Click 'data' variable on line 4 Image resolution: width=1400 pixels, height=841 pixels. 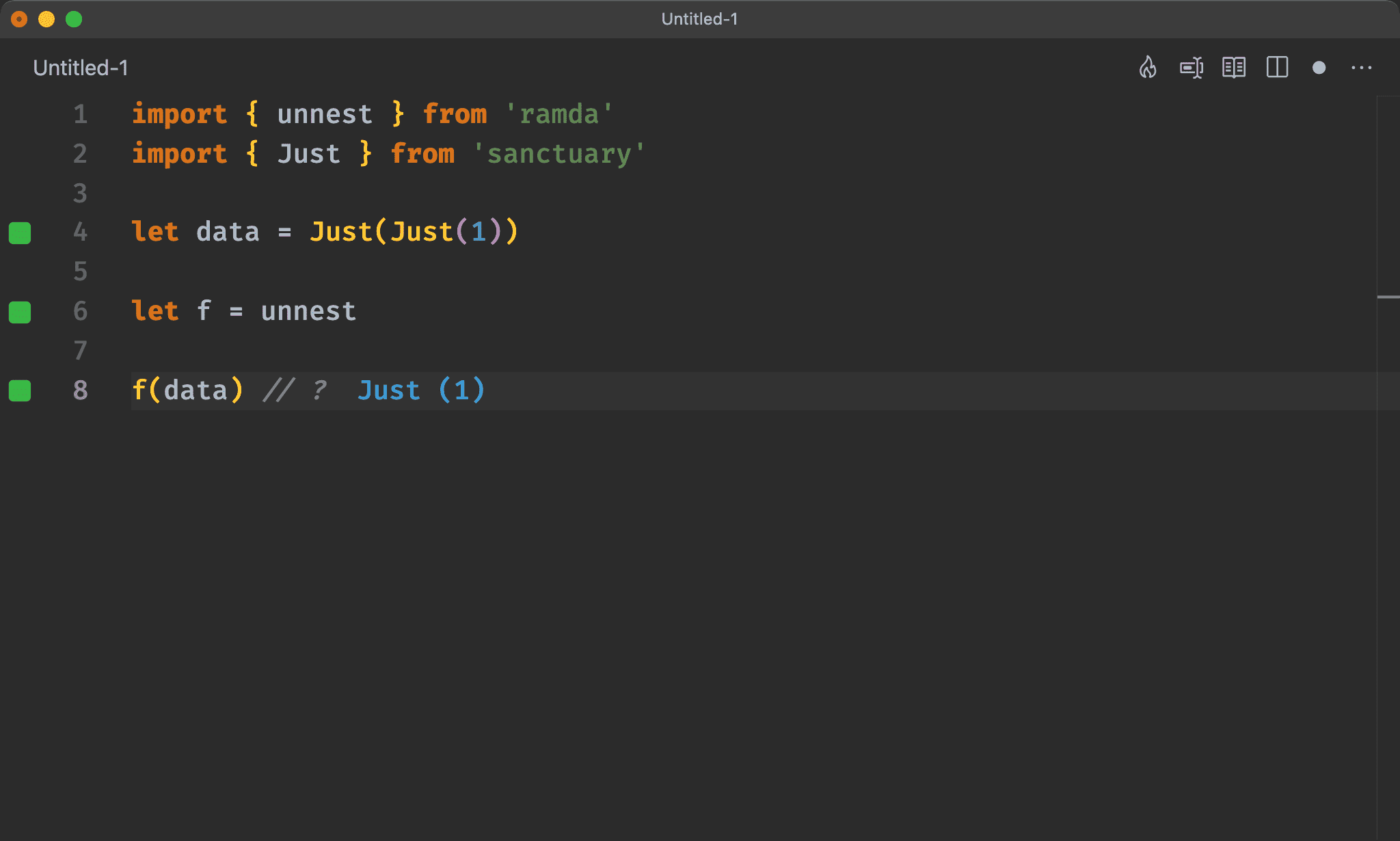[x=228, y=232]
